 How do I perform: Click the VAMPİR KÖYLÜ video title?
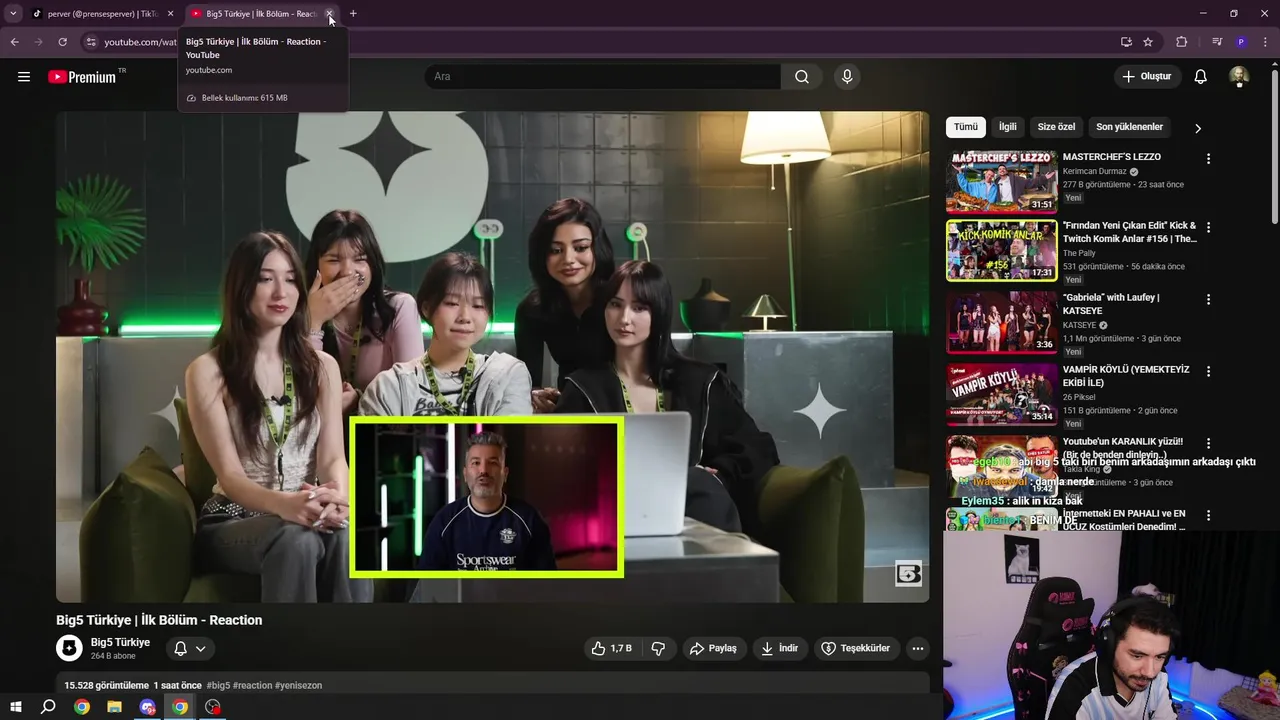(1126, 376)
